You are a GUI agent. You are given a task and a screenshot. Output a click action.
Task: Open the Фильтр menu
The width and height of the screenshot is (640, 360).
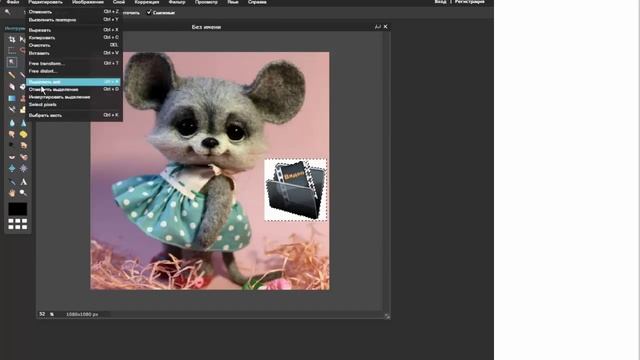(177, 2)
